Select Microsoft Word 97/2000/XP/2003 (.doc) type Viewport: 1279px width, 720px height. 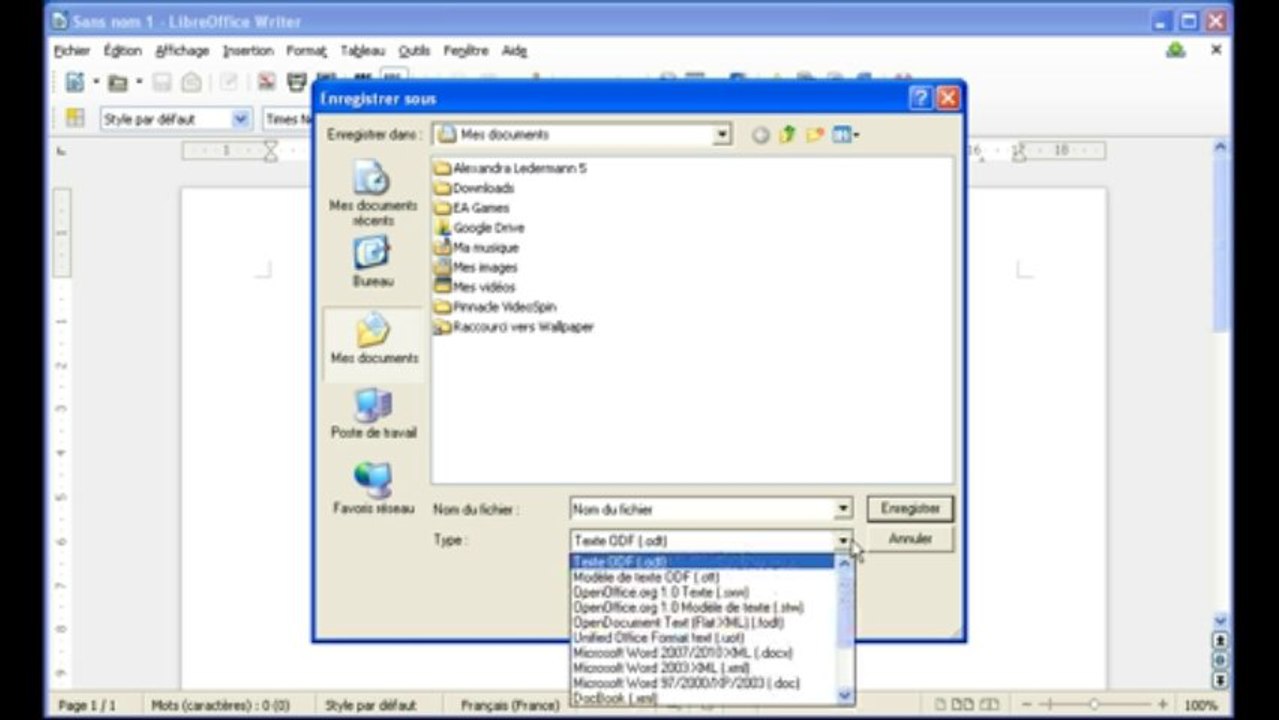(x=703, y=683)
